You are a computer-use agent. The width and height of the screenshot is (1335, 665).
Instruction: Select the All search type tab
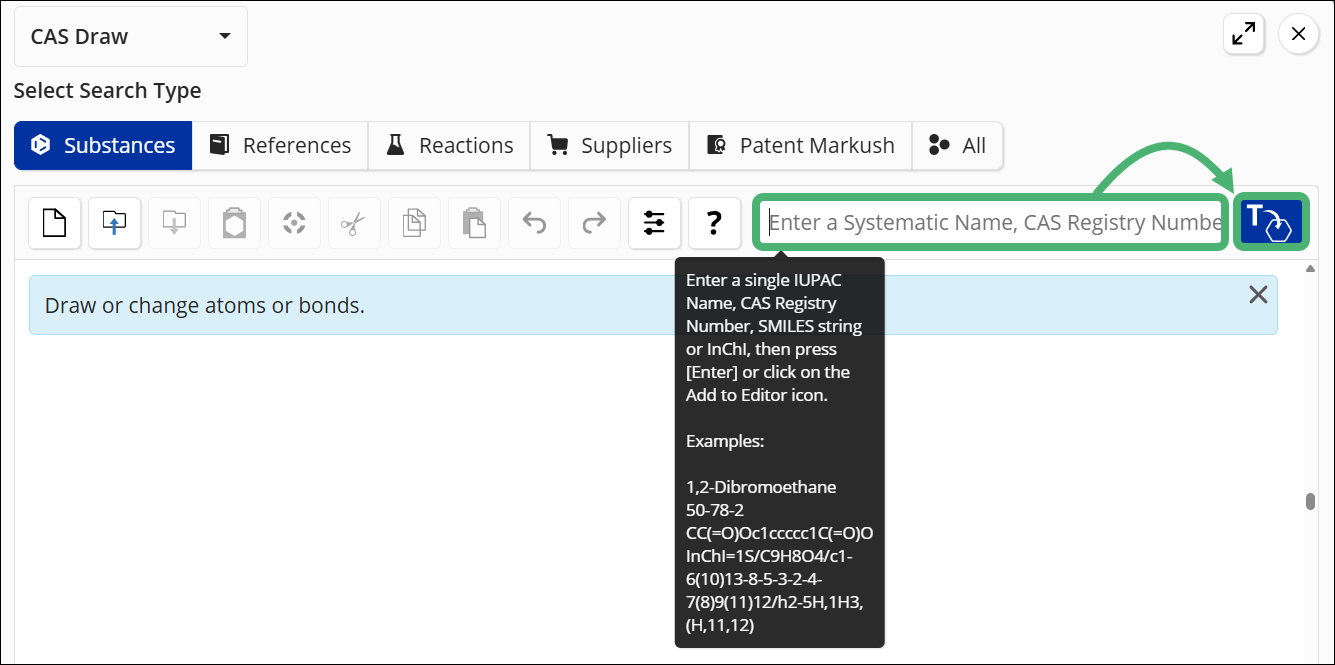(957, 146)
